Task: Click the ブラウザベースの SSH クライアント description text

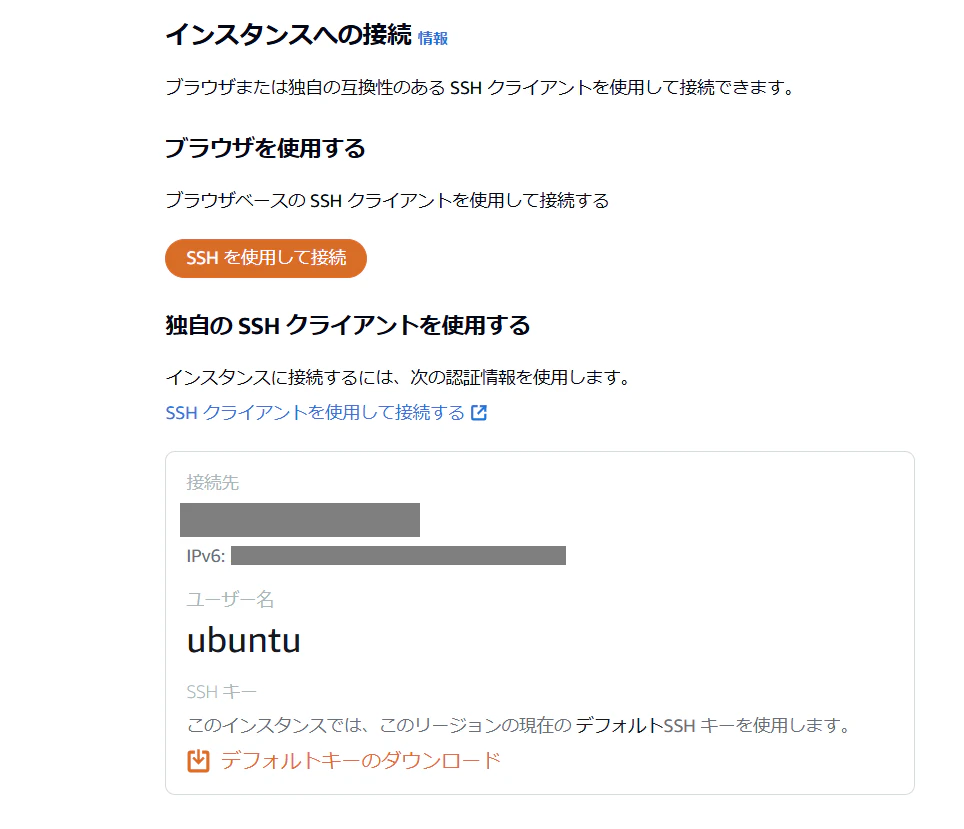Action: click(387, 200)
